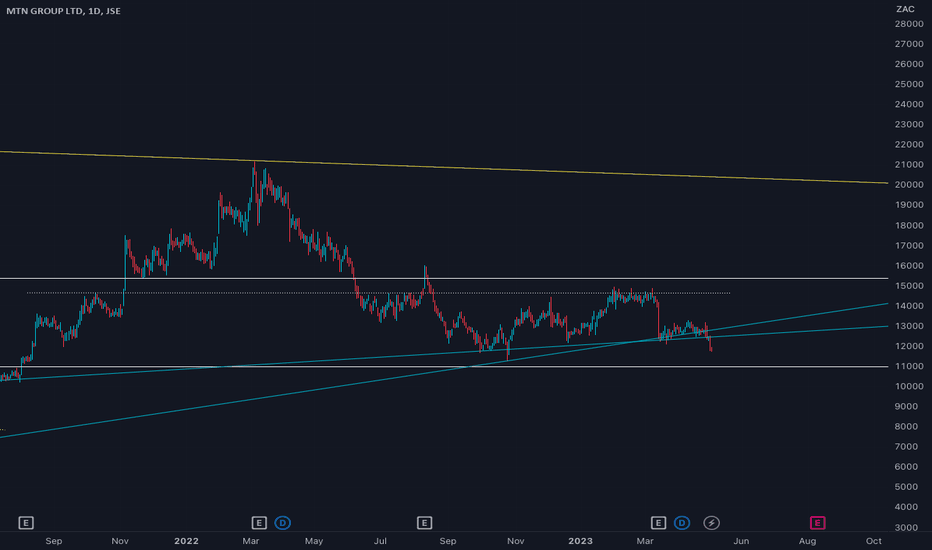Select the 10000 price level label

click(909, 386)
